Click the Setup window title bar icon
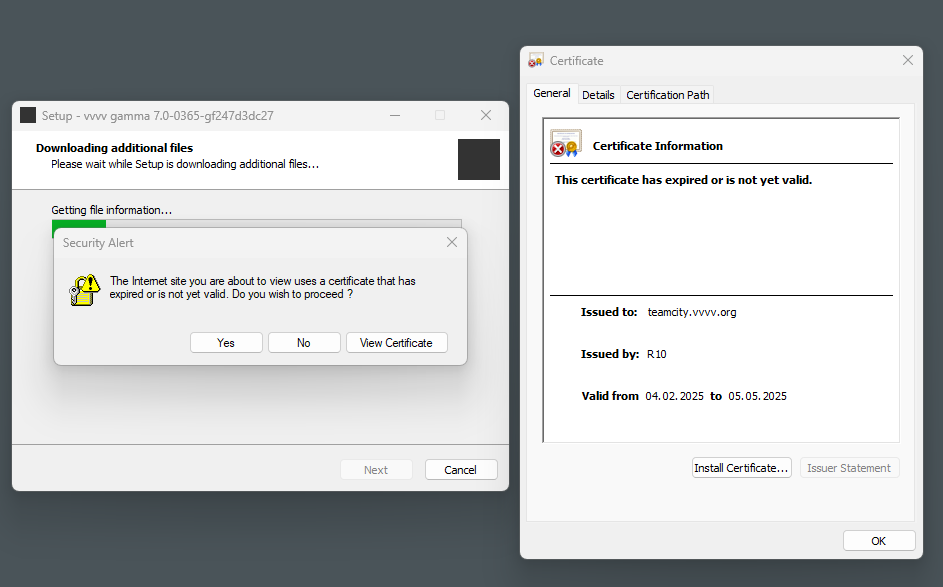This screenshot has width=943, height=587. point(28,115)
